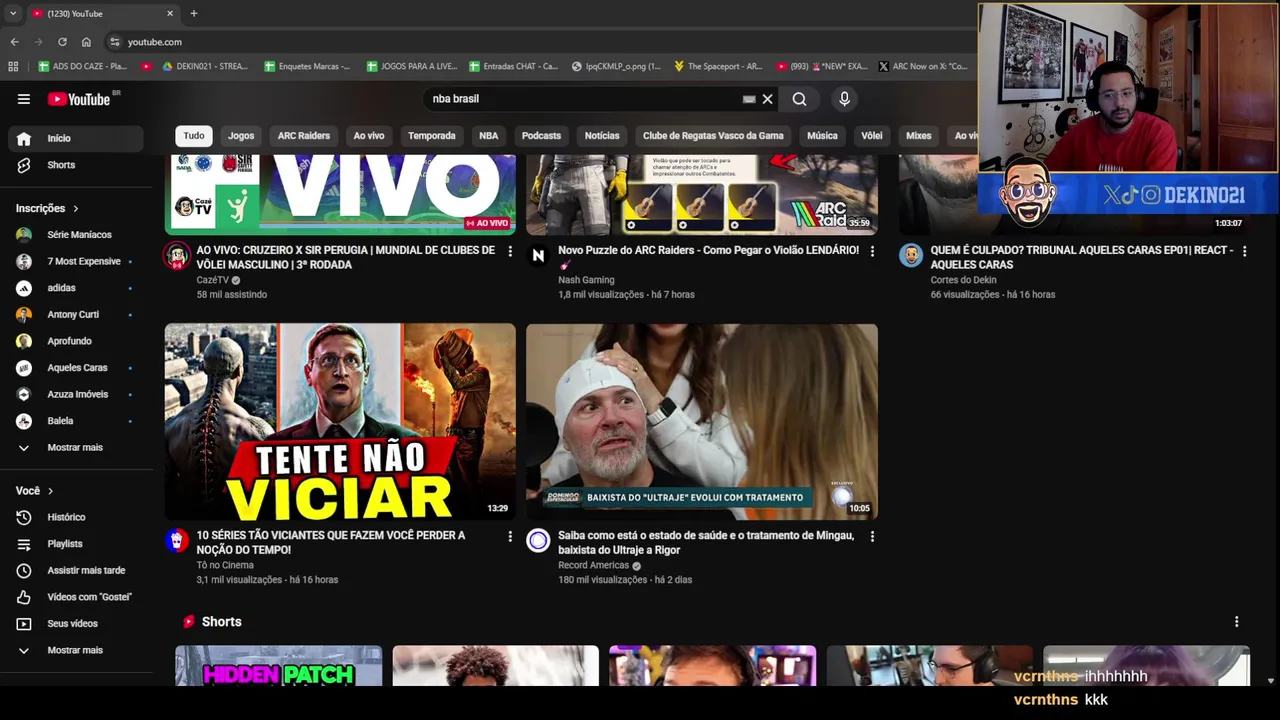1280x720 pixels.
Task: Select the Música filter chip
Action: [822, 136]
